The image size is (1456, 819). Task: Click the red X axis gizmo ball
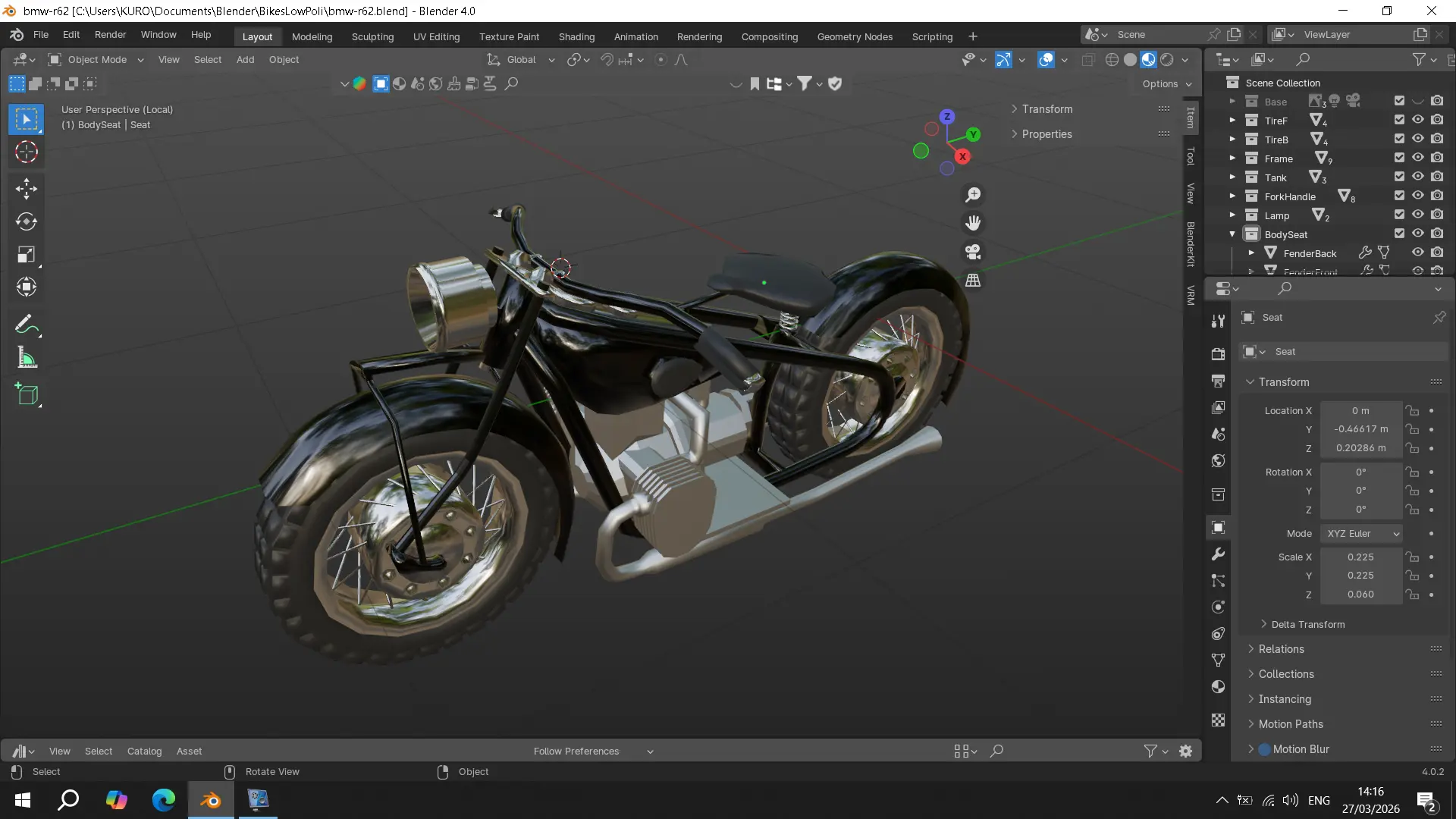(962, 157)
